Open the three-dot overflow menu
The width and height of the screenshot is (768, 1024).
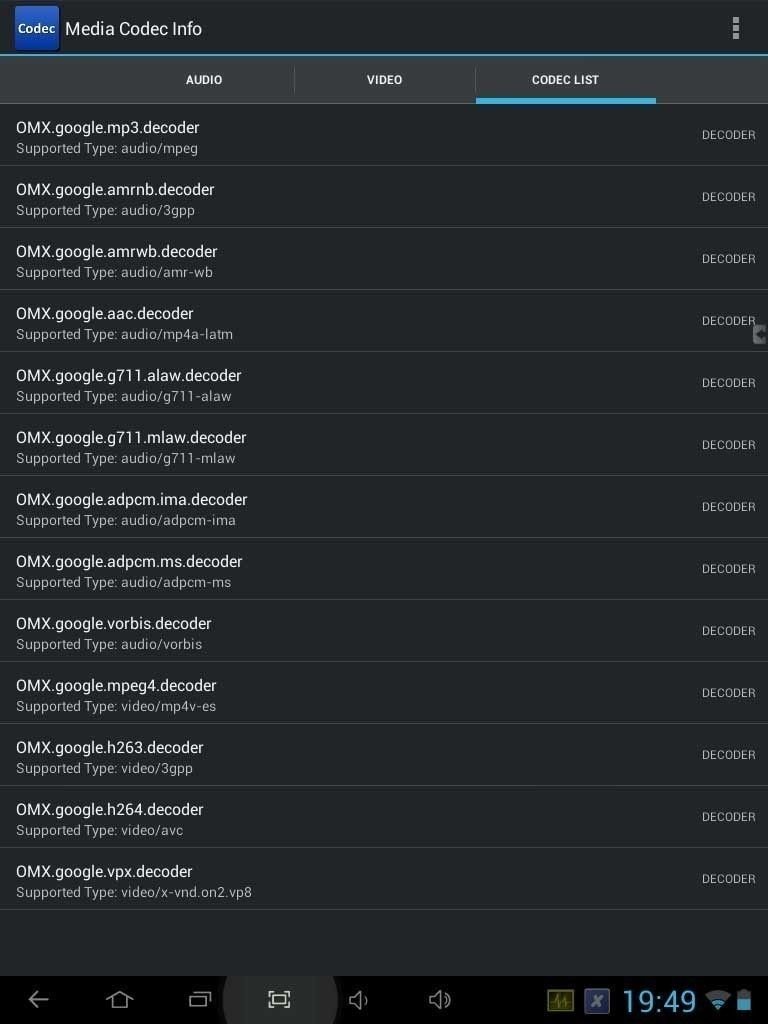coord(736,28)
